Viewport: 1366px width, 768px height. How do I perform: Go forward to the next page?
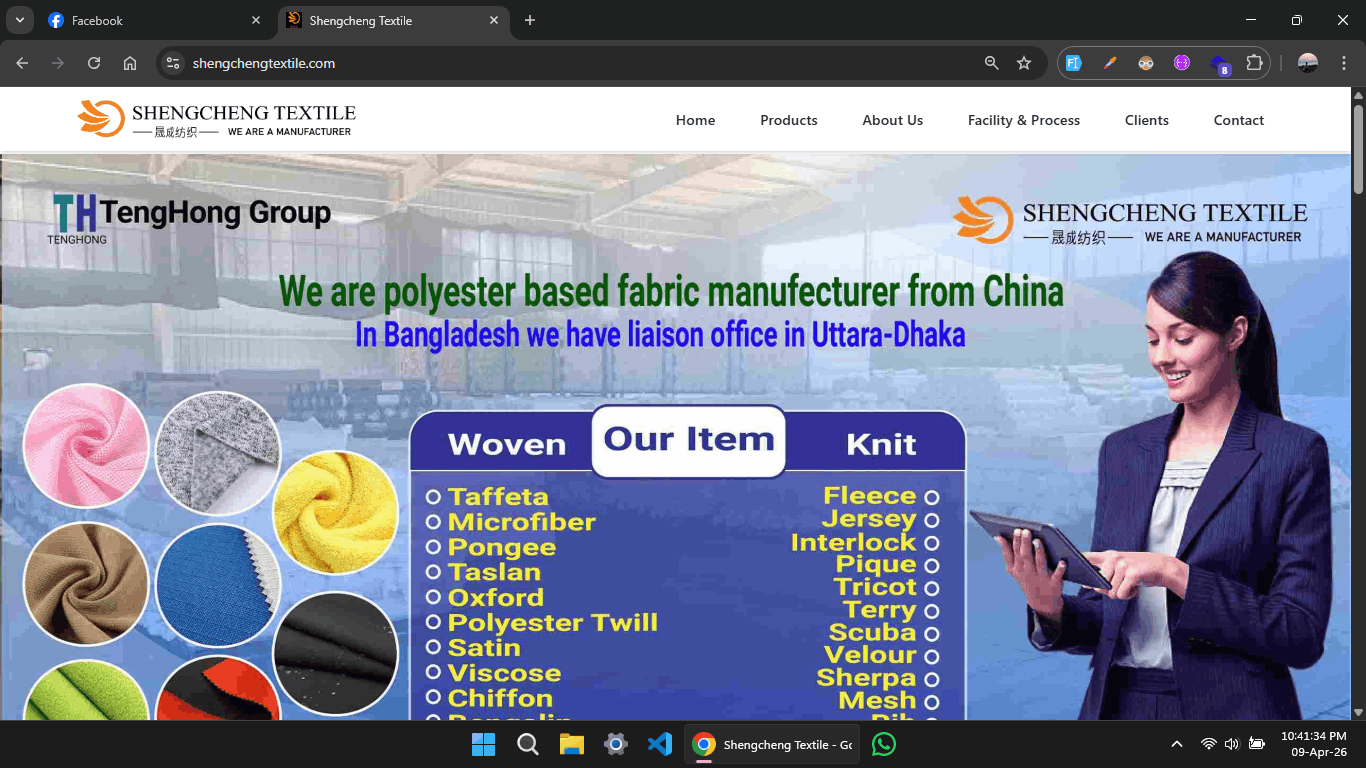pyautogui.click(x=58, y=63)
